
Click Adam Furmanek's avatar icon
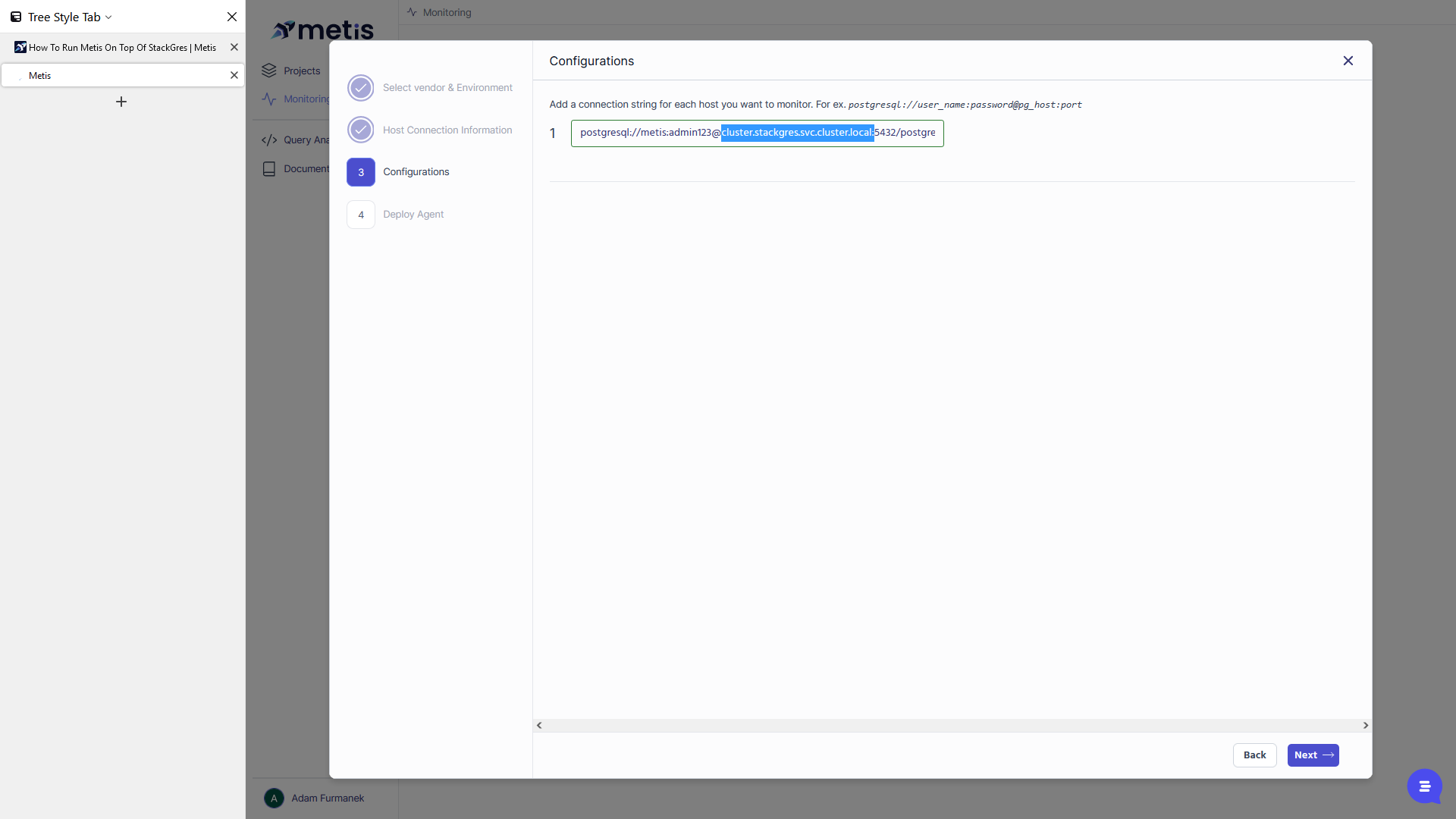coord(274,799)
